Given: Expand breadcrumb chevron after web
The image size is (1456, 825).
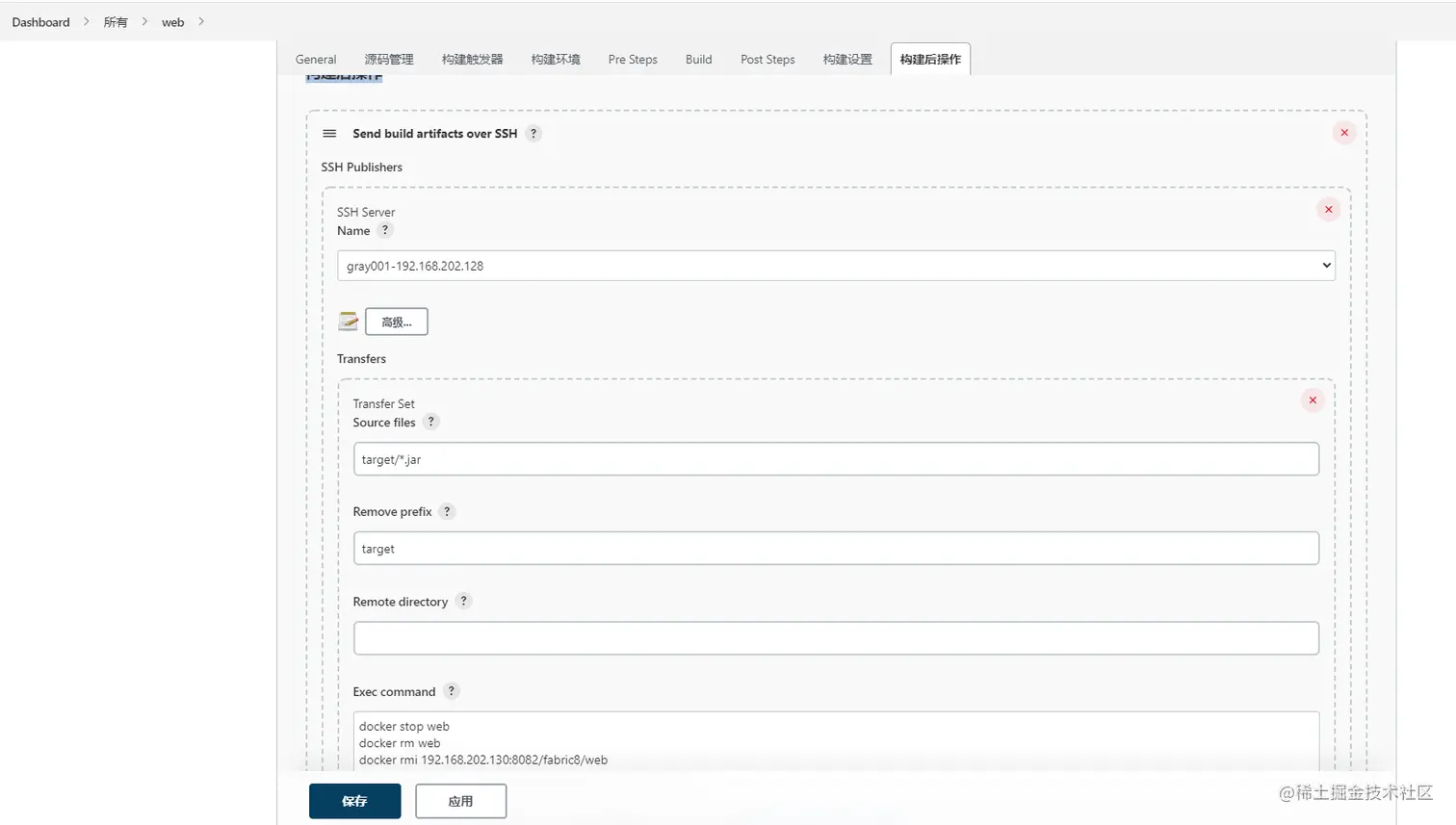Looking at the screenshot, I should coord(201,21).
